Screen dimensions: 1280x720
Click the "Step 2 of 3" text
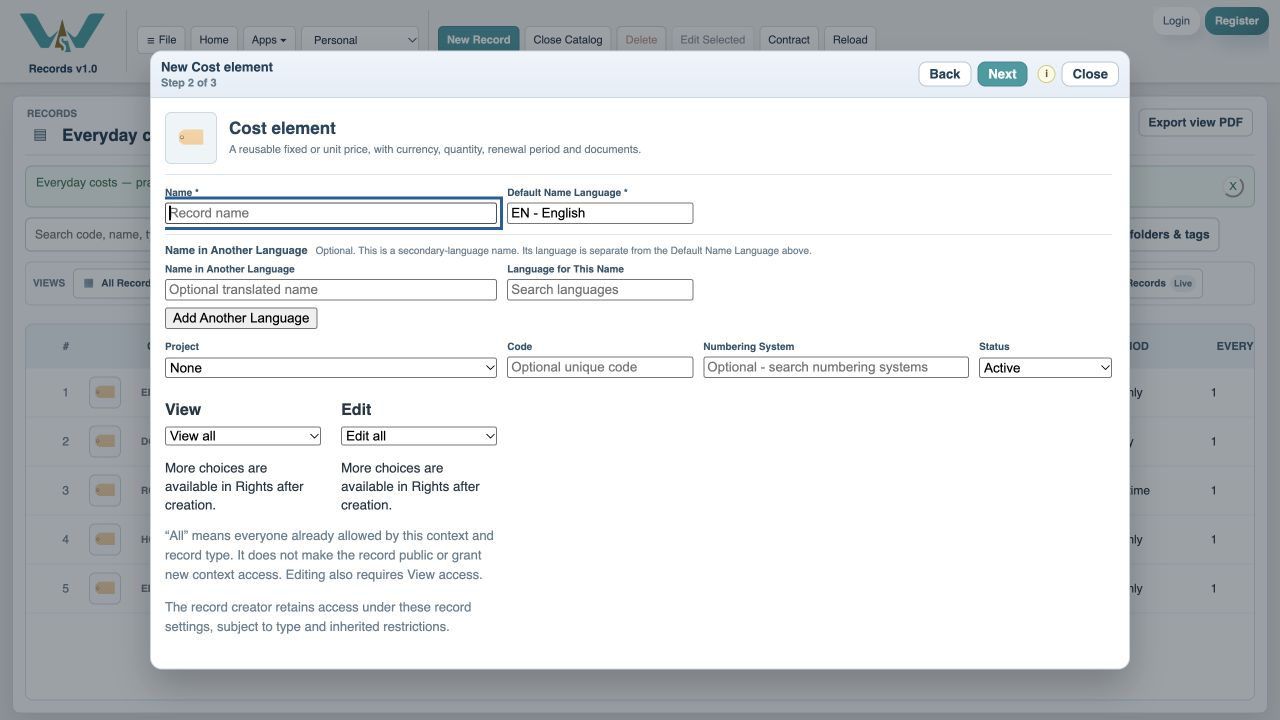(189, 83)
